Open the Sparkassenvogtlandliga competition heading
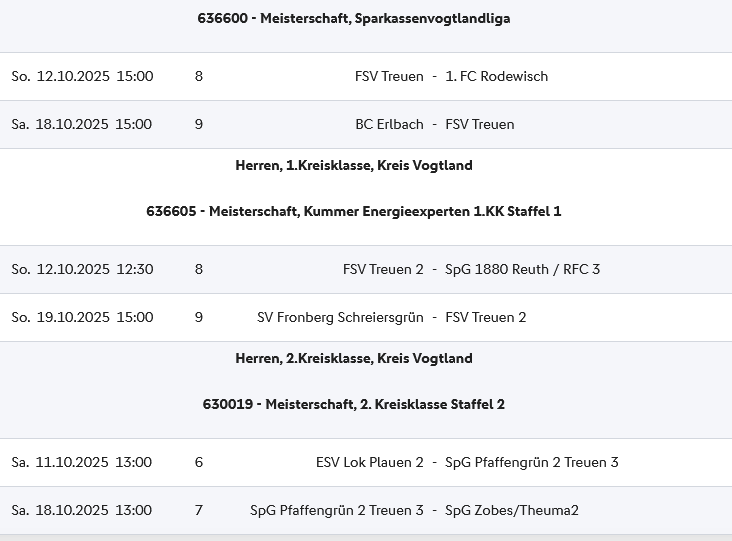732x541 pixels. (x=354, y=19)
